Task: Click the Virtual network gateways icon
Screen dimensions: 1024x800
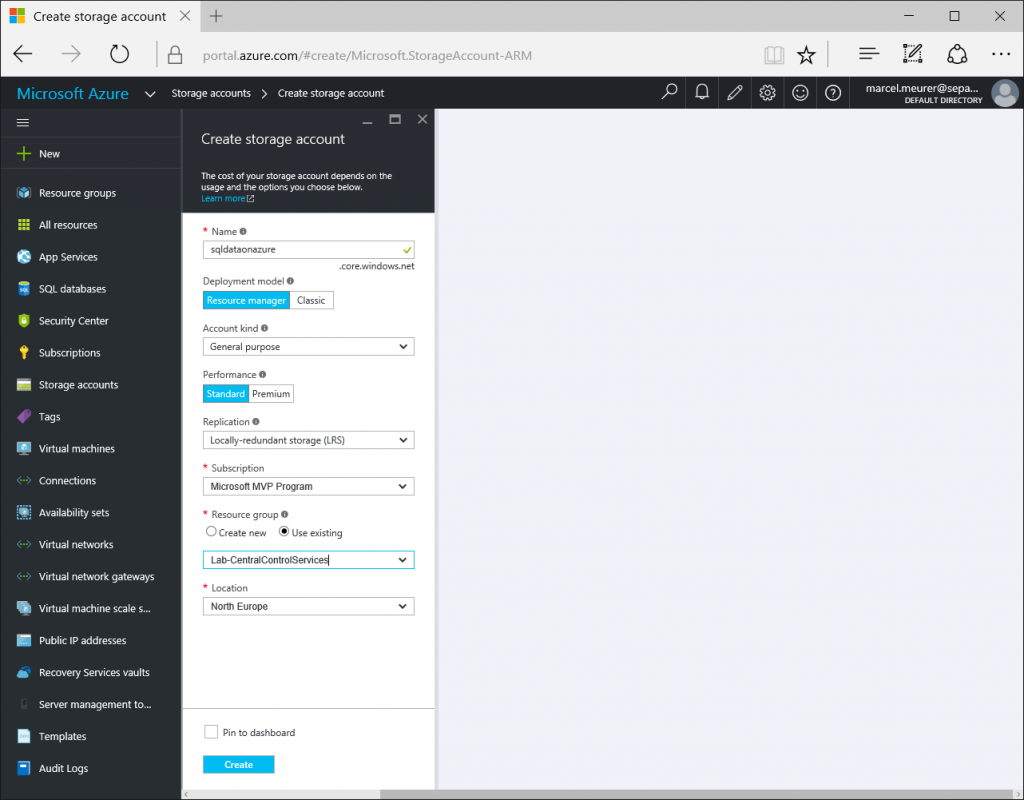Action: (24, 577)
